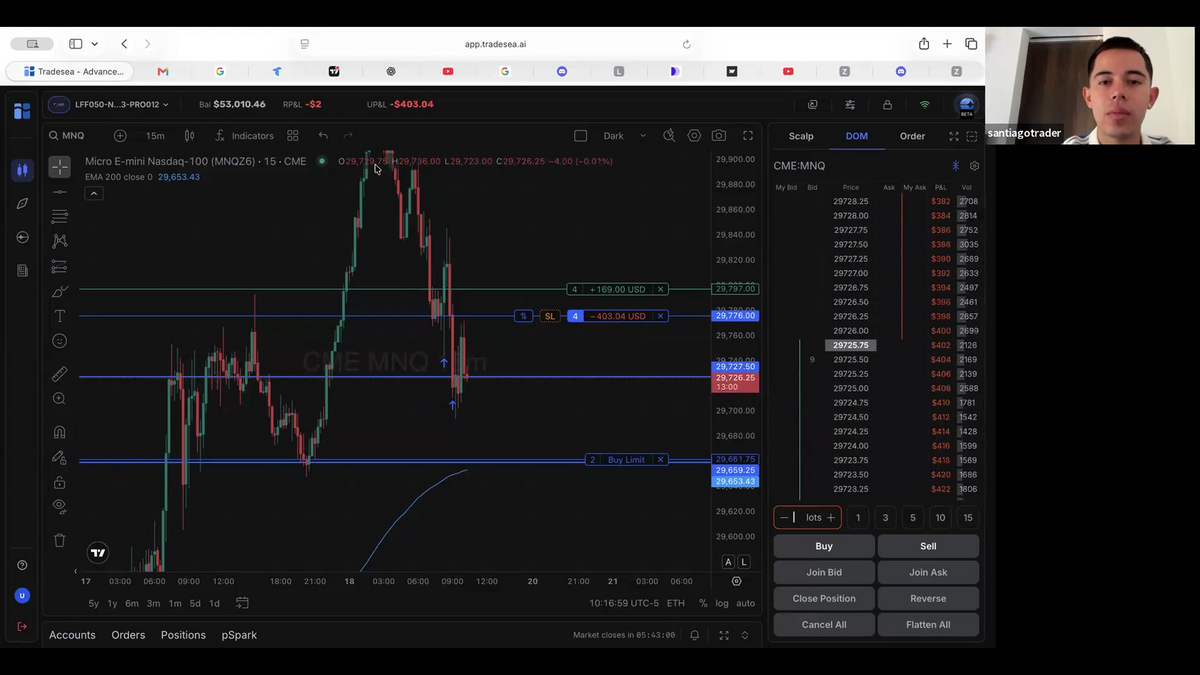1200x675 pixels.
Task: Hide all drawings with eye icon
Action: point(60,506)
